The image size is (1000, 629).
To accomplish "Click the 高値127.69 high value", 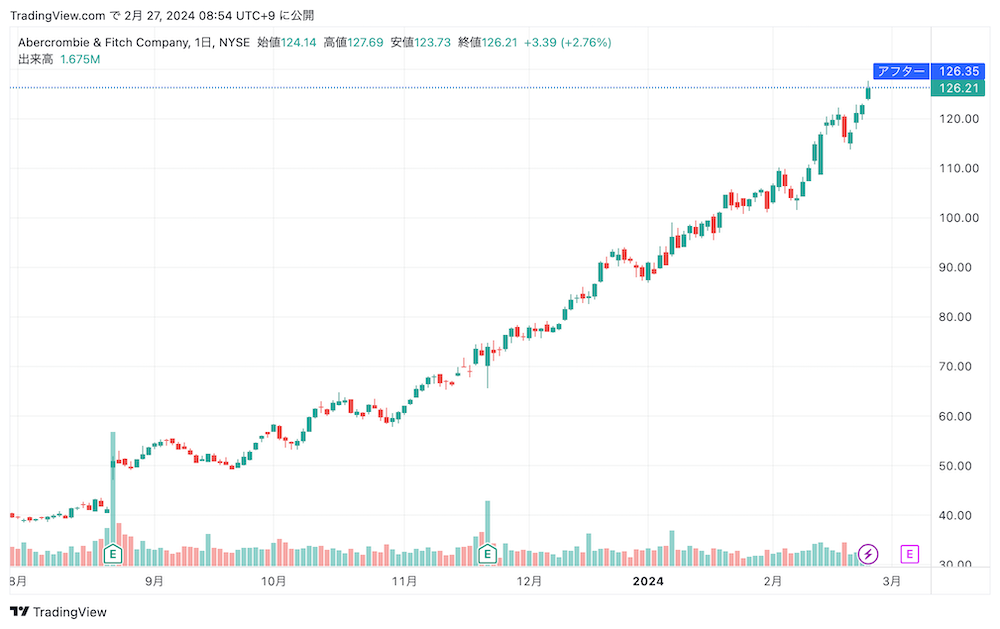I will tap(353, 43).
